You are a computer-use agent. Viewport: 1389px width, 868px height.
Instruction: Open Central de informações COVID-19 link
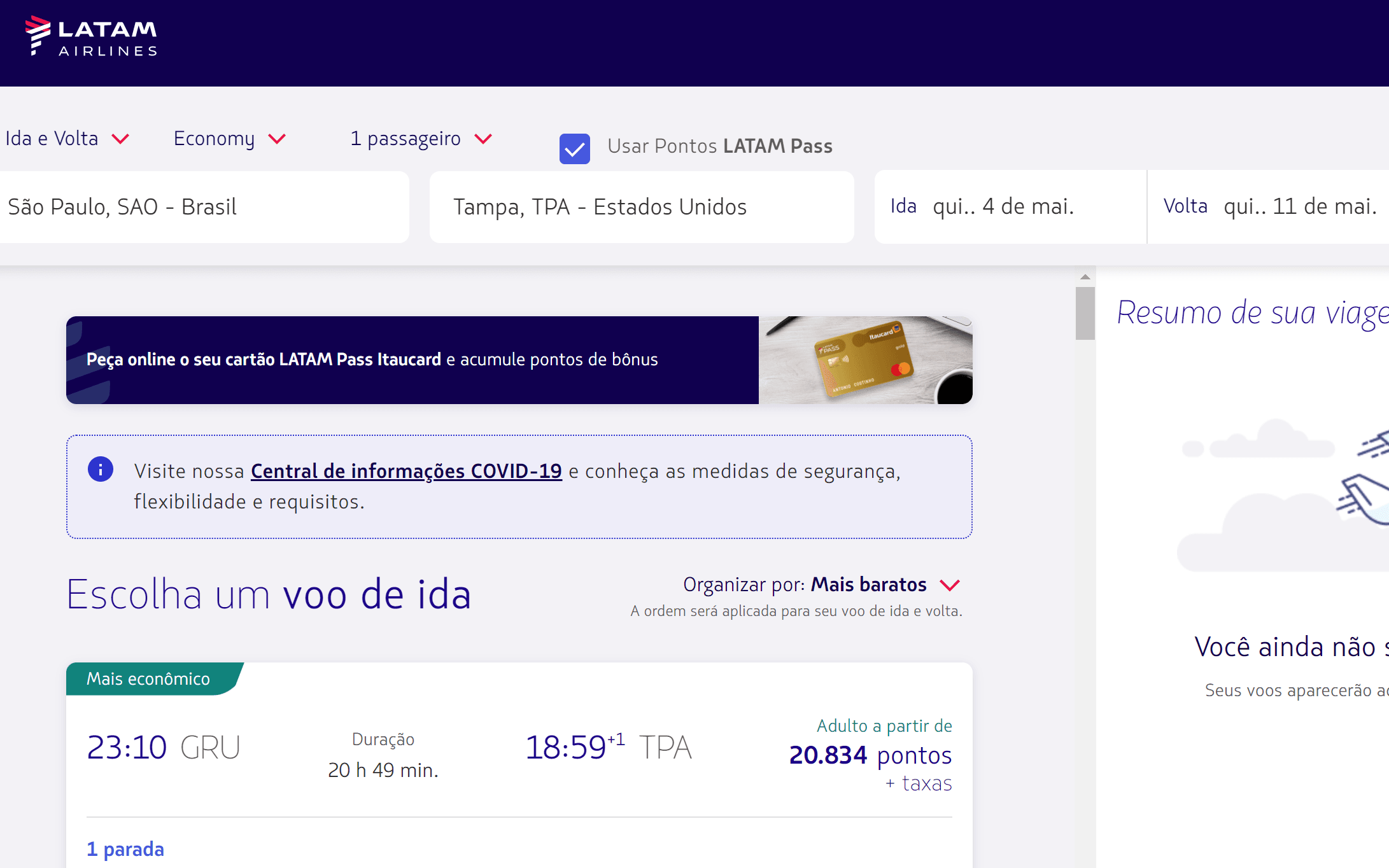click(x=406, y=471)
